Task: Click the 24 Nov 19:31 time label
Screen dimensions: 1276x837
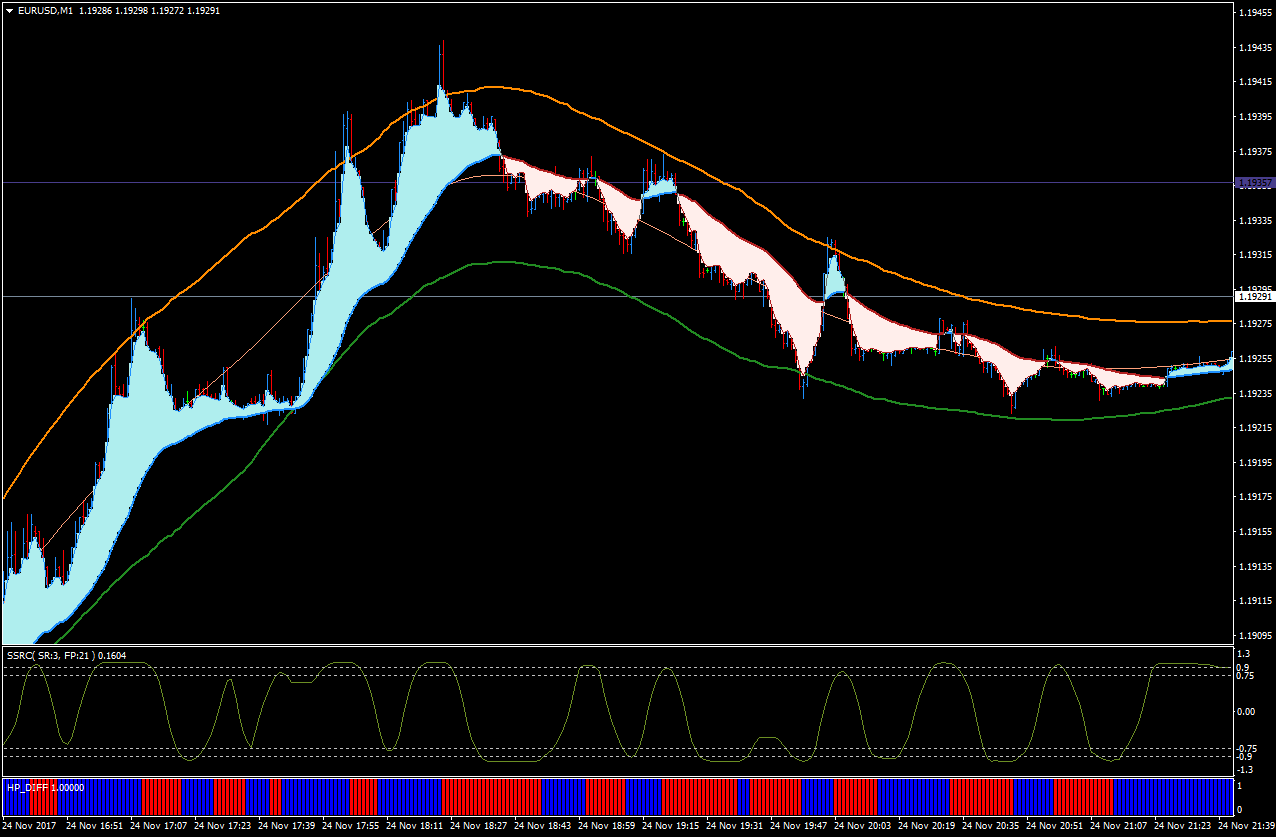Action: point(734,827)
